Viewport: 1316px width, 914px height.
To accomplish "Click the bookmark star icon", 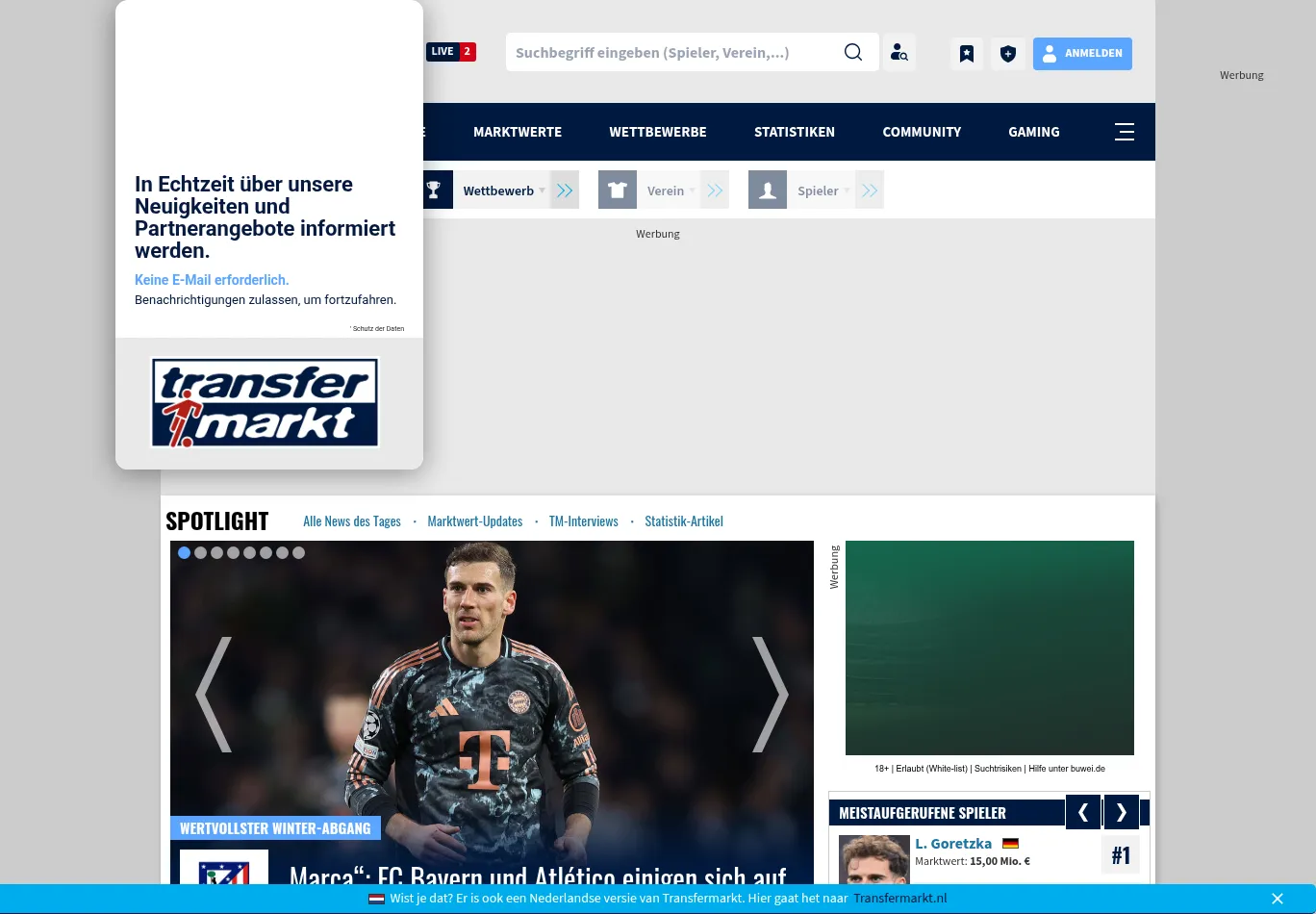I will click(x=967, y=54).
